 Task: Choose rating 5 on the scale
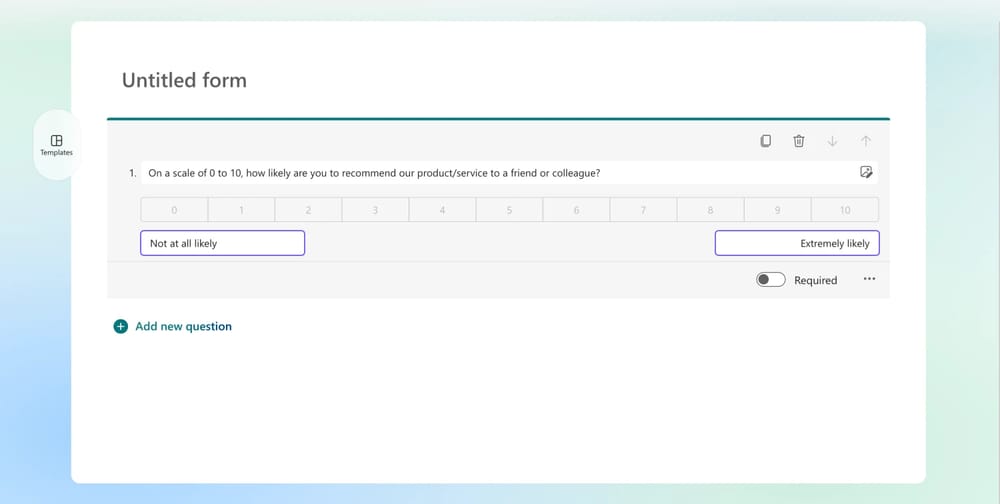pos(509,210)
